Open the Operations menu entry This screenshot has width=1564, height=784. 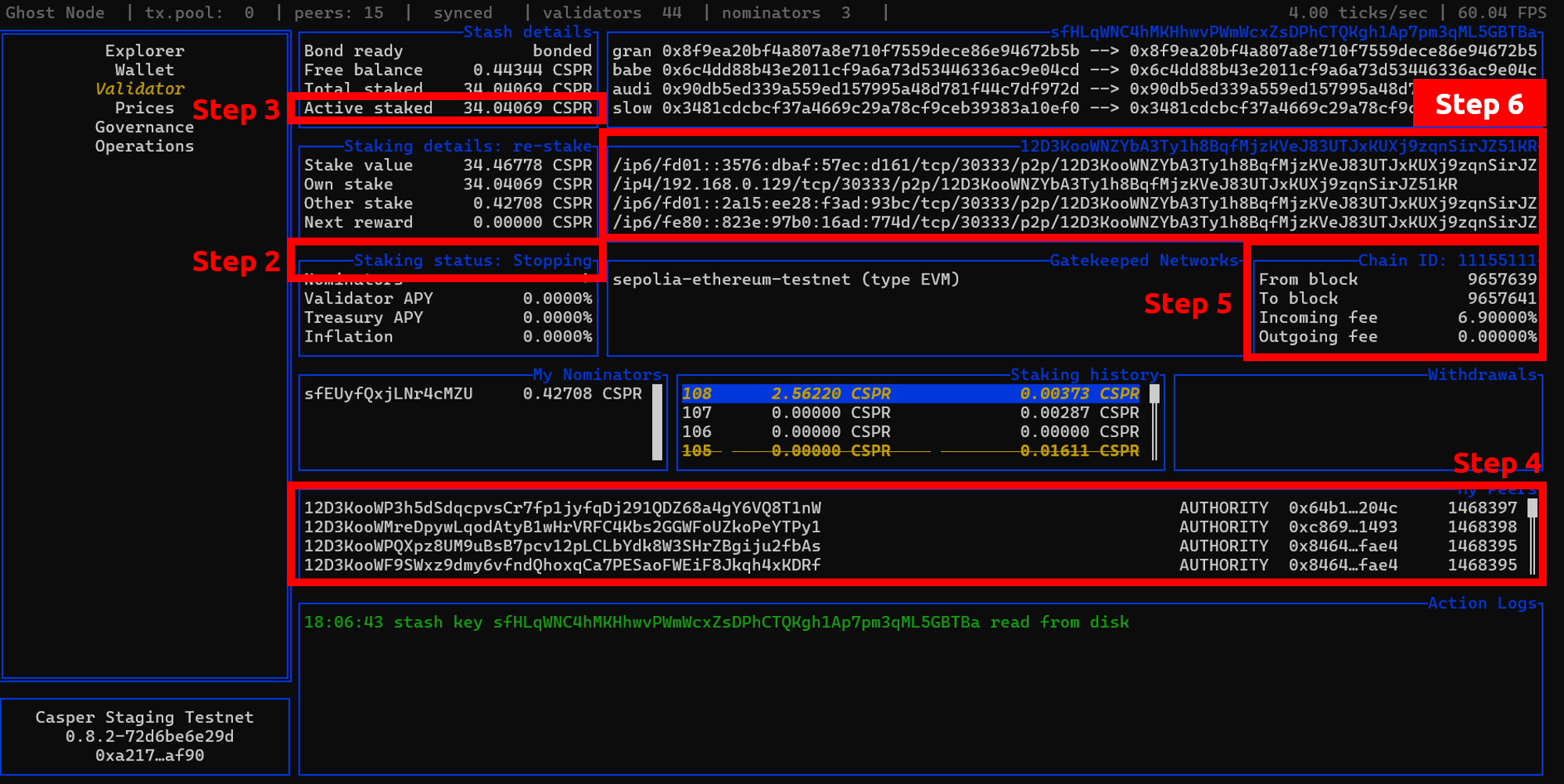tap(145, 146)
